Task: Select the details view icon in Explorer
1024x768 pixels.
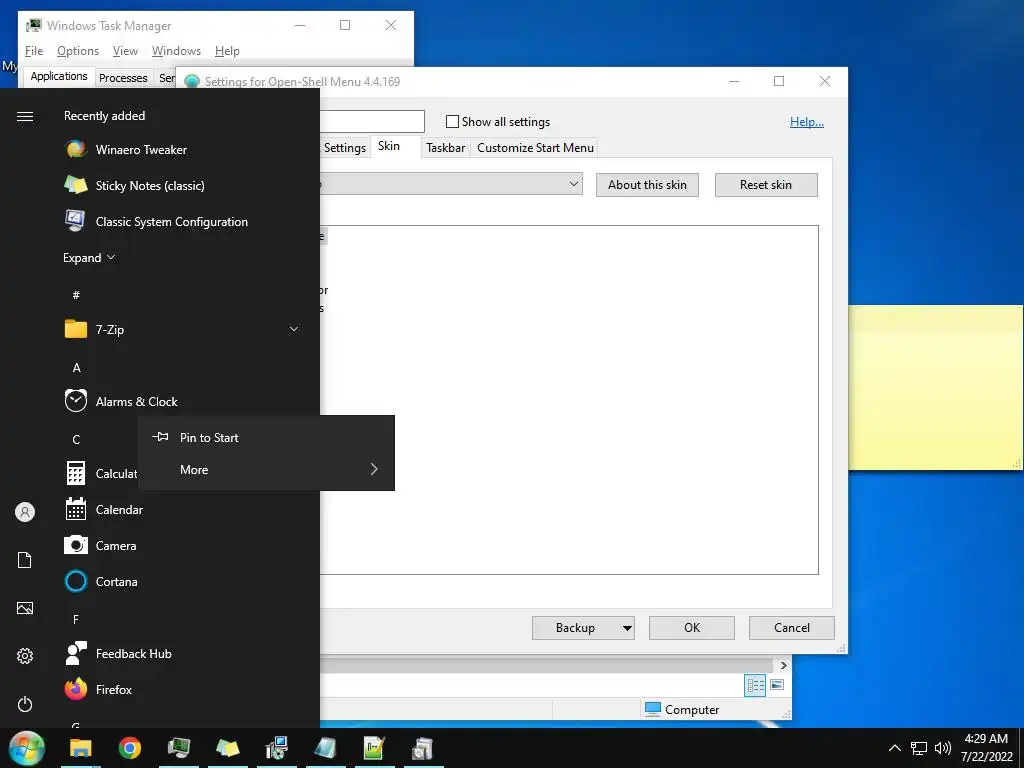Action: [756, 685]
